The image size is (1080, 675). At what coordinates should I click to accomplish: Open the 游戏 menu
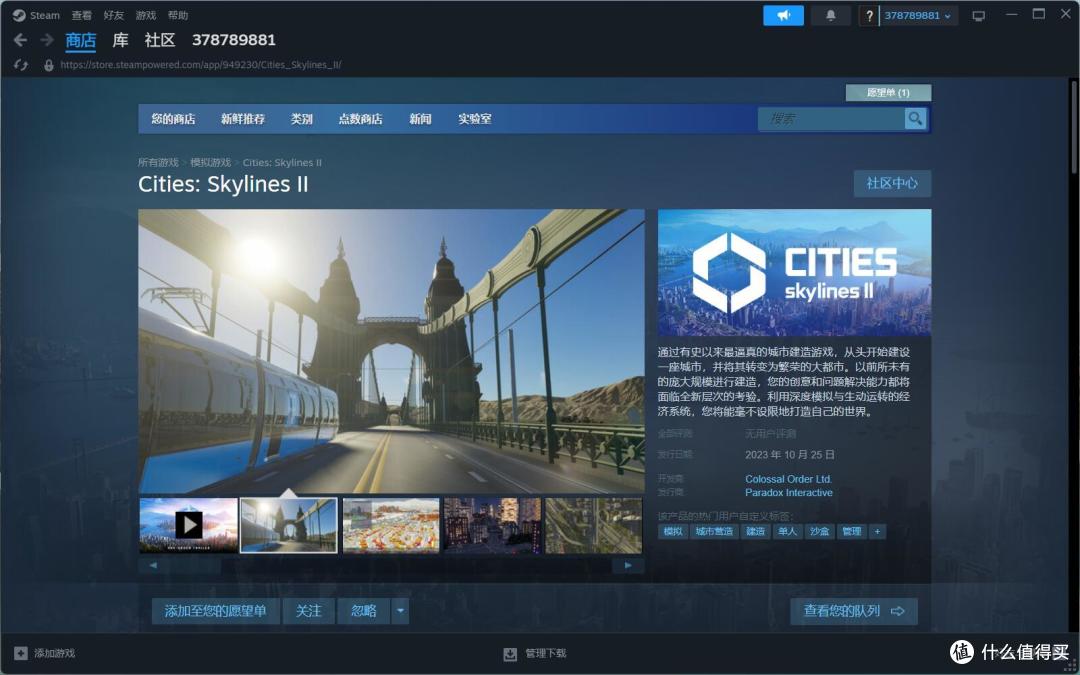[x=145, y=15]
